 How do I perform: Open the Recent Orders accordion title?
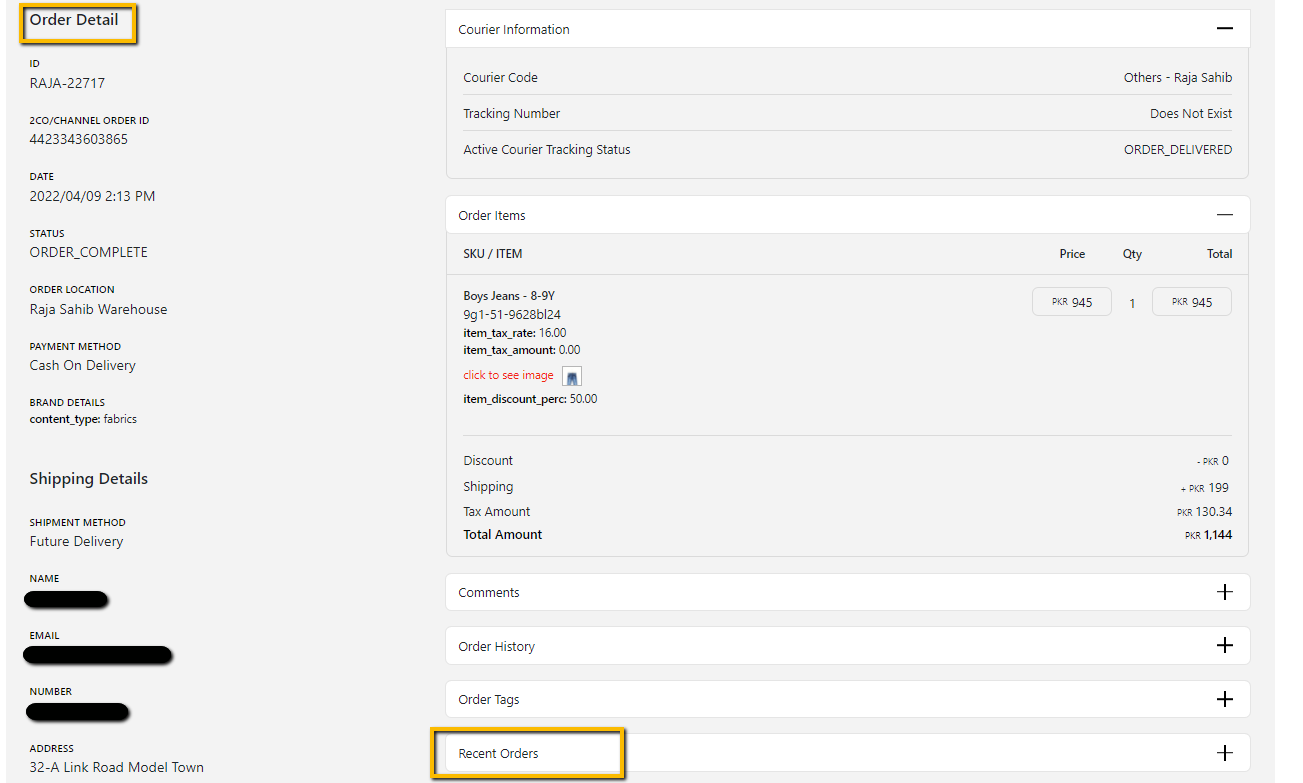click(498, 754)
